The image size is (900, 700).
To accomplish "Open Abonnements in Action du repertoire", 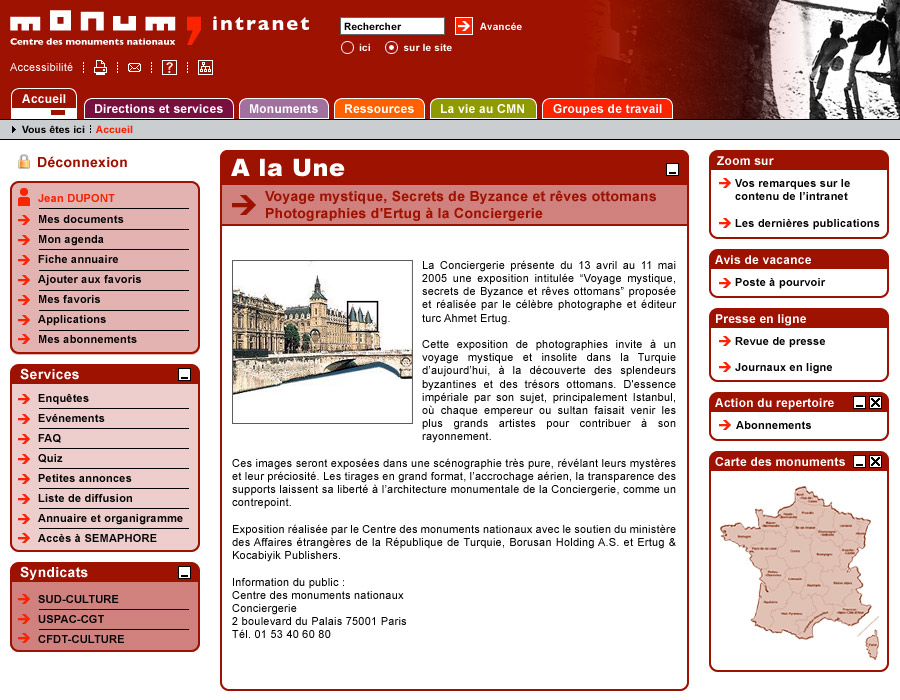I will click(x=773, y=425).
